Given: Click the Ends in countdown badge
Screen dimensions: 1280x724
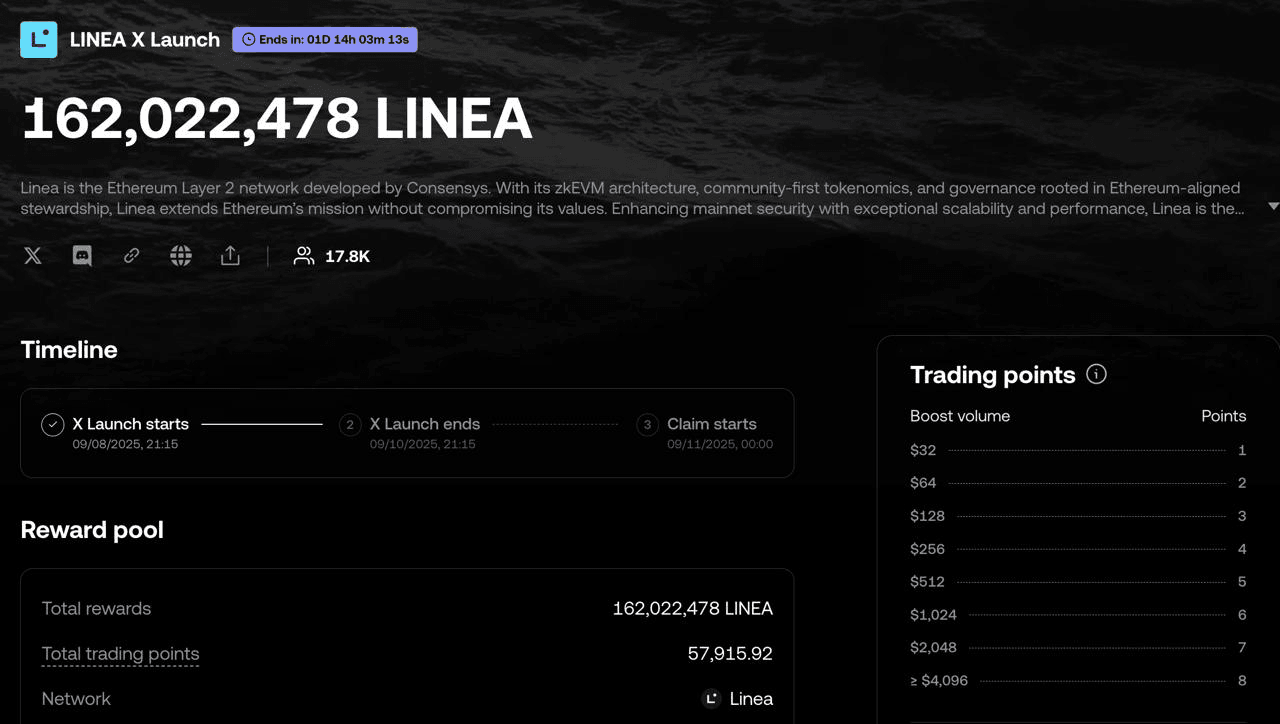Looking at the screenshot, I should point(325,40).
